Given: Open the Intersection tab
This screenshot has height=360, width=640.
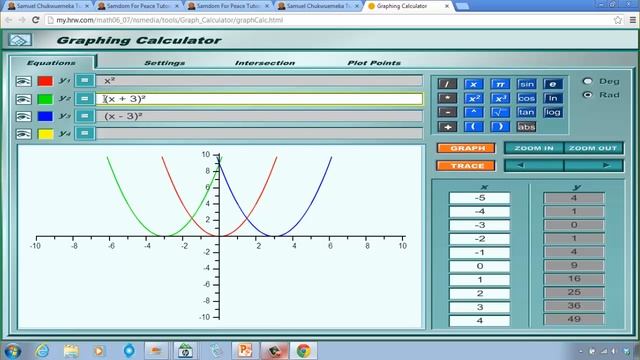Looking at the screenshot, I should pos(265,63).
